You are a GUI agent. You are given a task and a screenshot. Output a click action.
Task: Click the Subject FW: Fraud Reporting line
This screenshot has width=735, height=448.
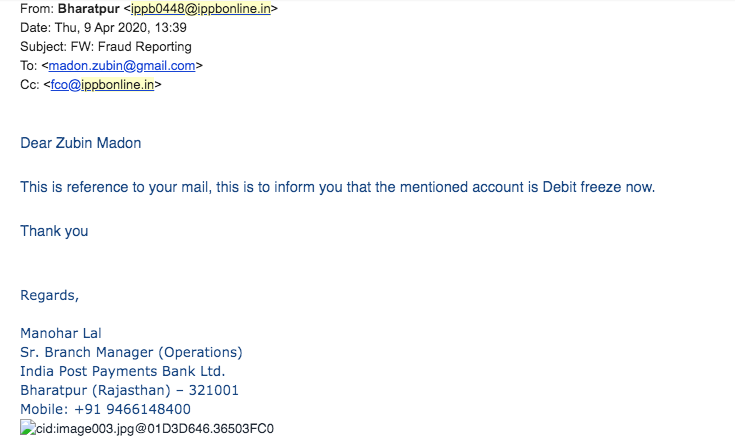coord(106,46)
